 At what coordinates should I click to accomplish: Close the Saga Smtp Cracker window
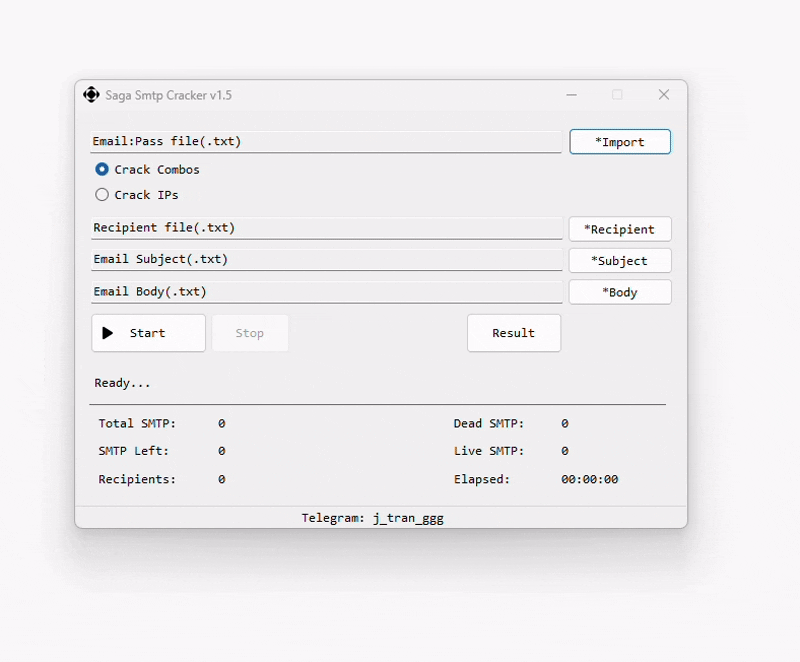663,95
